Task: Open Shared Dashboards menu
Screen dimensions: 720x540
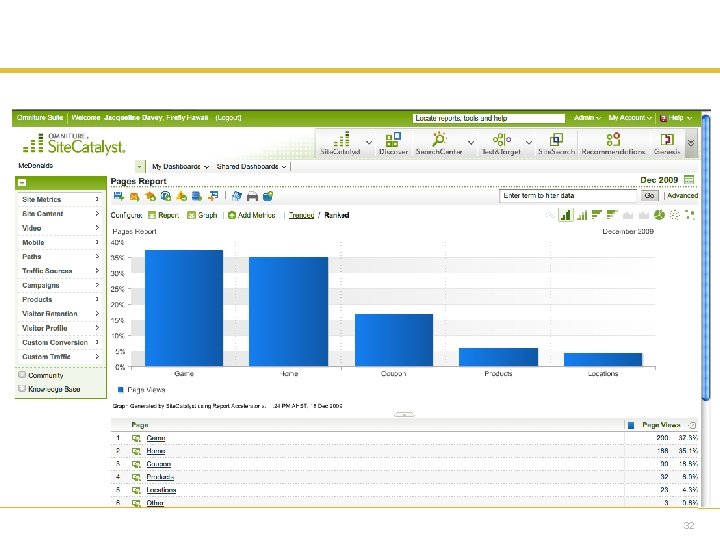Action: [252, 167]
